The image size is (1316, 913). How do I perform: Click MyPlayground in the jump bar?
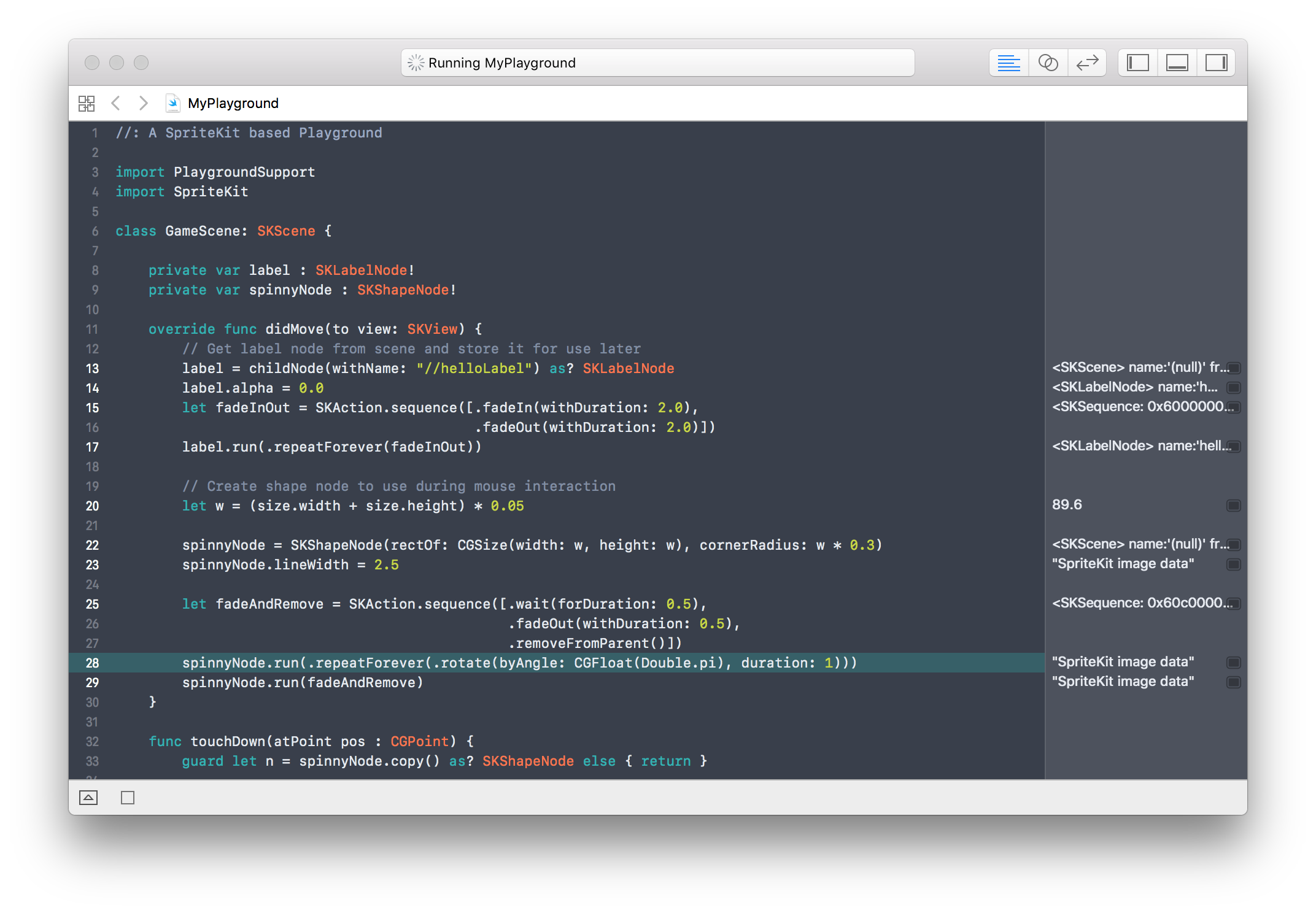pyautogui.click(x=233, y=103)
